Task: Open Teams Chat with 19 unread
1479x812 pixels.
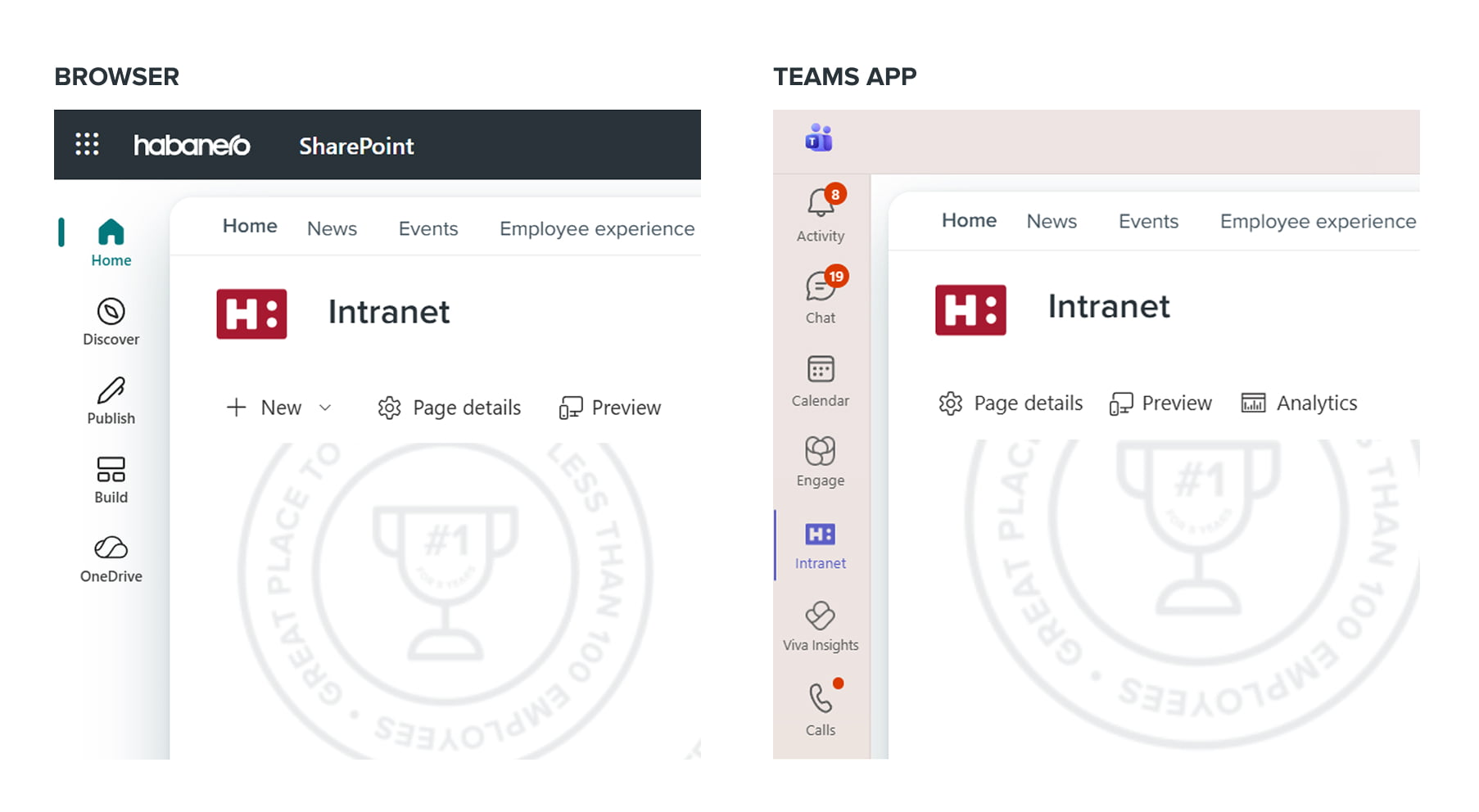Action: pos(821,296)
